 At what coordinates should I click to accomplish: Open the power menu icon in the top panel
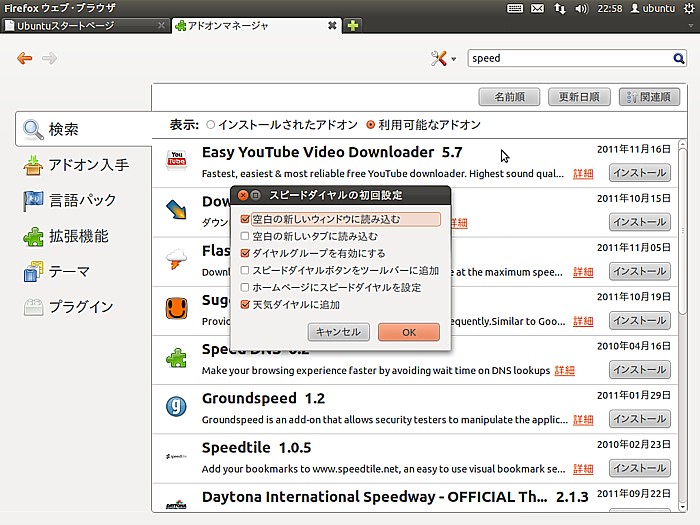689,8
